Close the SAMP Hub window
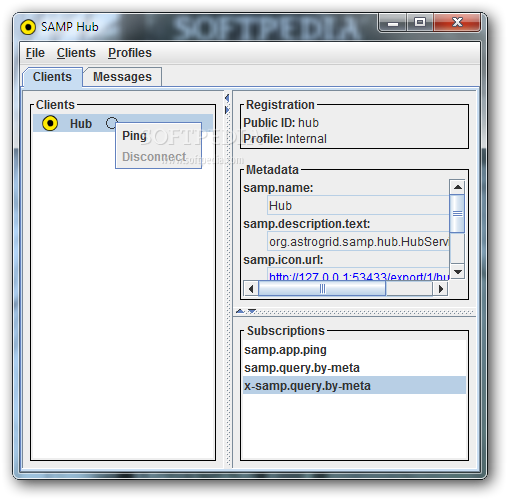The height and width of the screenshot is (500, 508). [457, 23]
